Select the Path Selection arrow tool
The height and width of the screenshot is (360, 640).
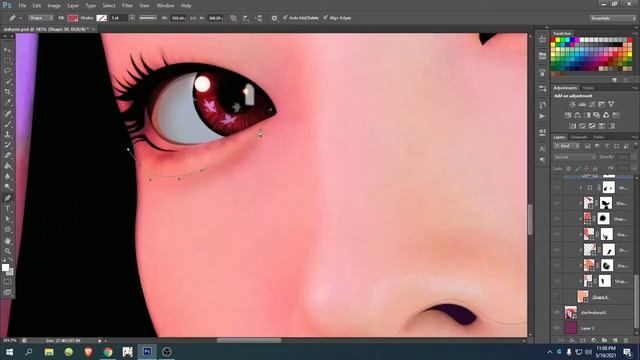point(7,219)
